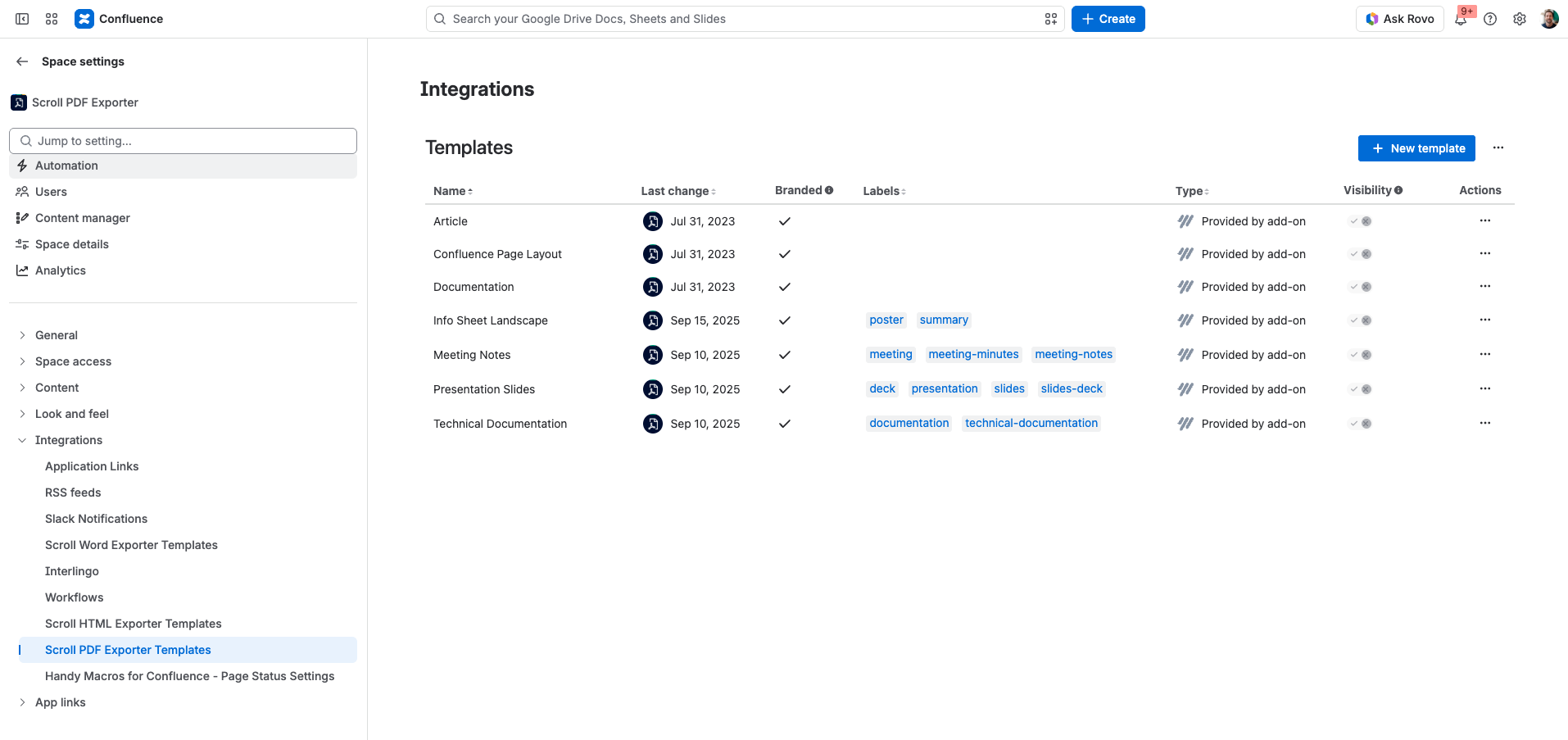This screenshot has width=1568, height=740.
Task: Sort templates by Type column
Action: 1192,191
